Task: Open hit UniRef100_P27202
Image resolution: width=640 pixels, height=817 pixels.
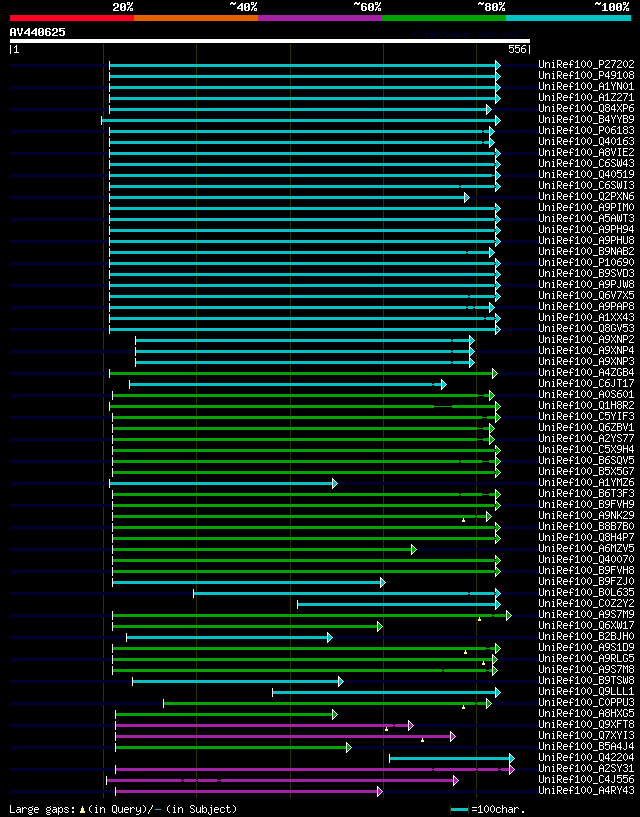Action: click(586, 65)
